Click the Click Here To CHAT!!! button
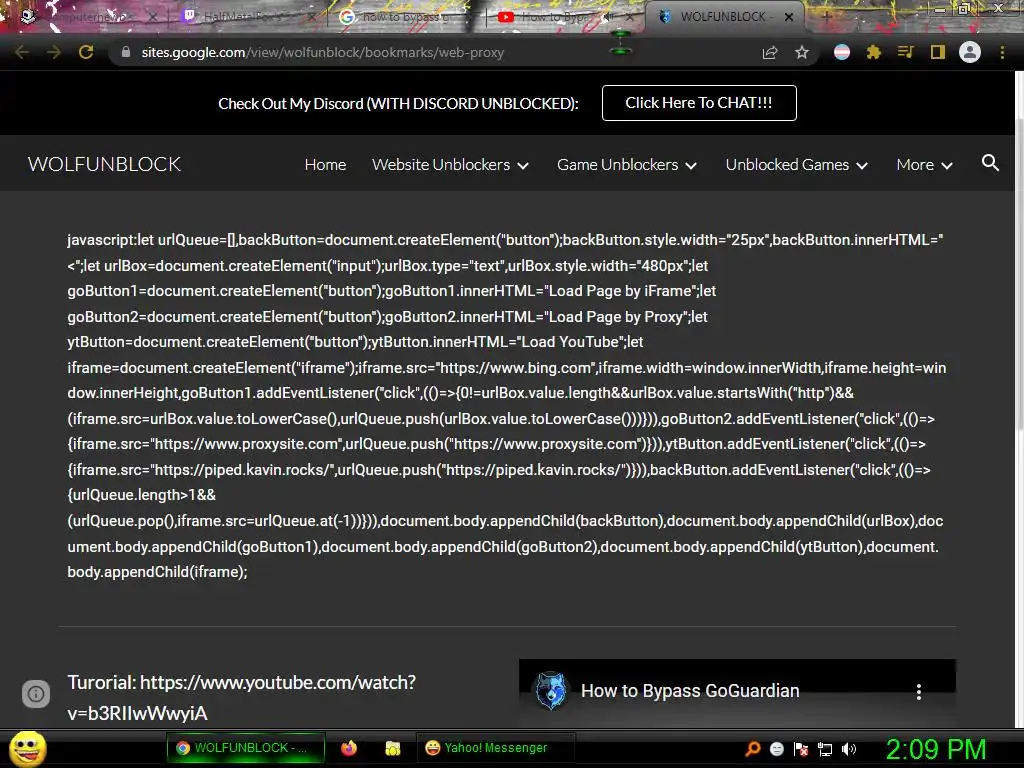 tap(699, 103)
